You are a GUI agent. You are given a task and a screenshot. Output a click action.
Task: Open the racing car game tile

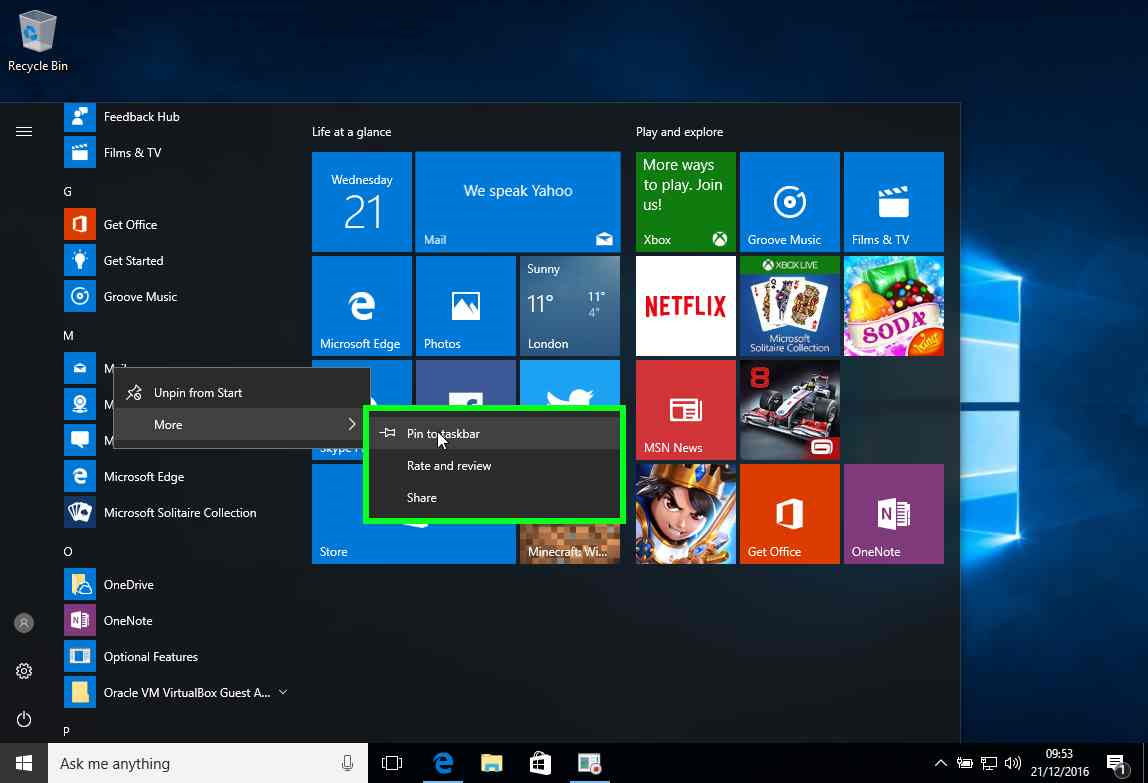click(789, 410)
